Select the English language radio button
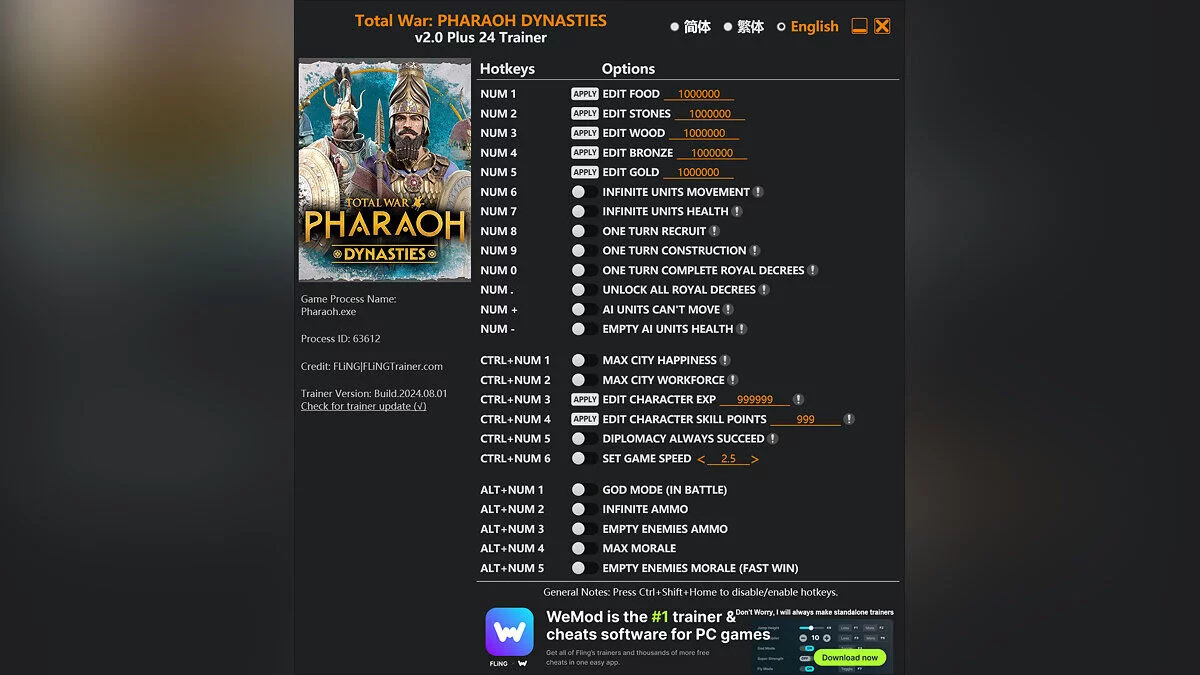This screenshot has height=675, width=1200. 781,27
